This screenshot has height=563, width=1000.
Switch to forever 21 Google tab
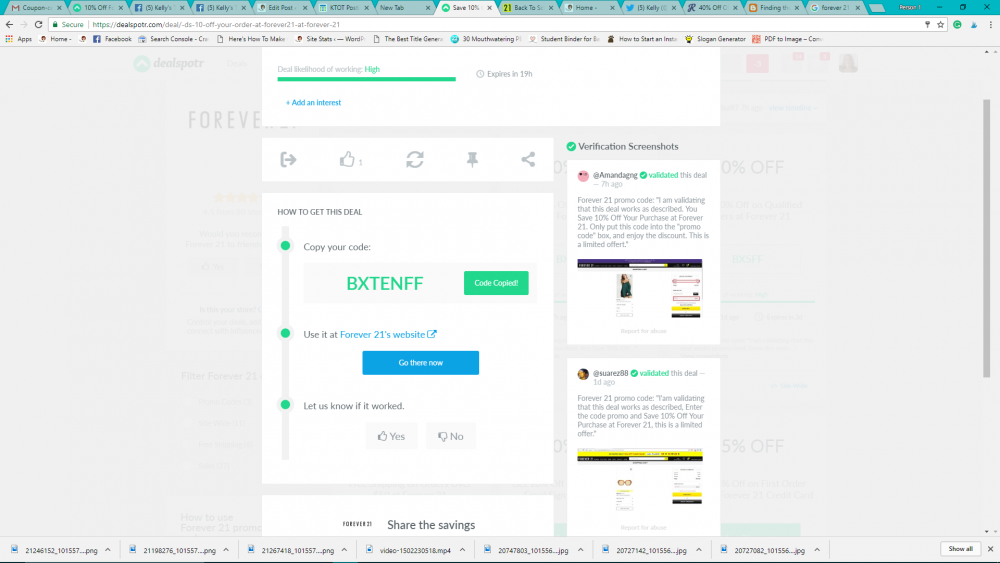tap(834, 8)
